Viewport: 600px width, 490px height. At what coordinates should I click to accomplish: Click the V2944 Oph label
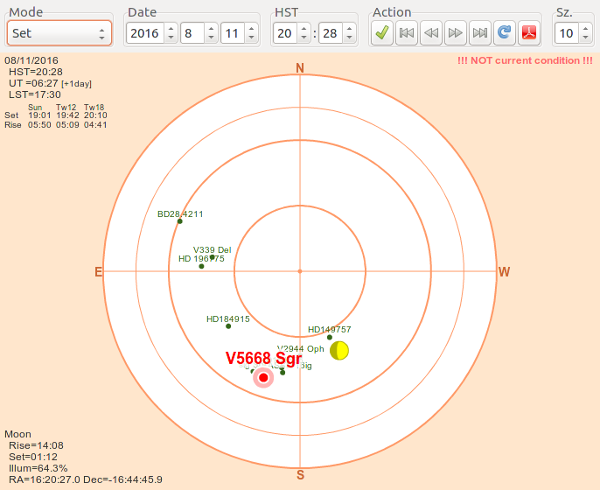coord(300,349)
